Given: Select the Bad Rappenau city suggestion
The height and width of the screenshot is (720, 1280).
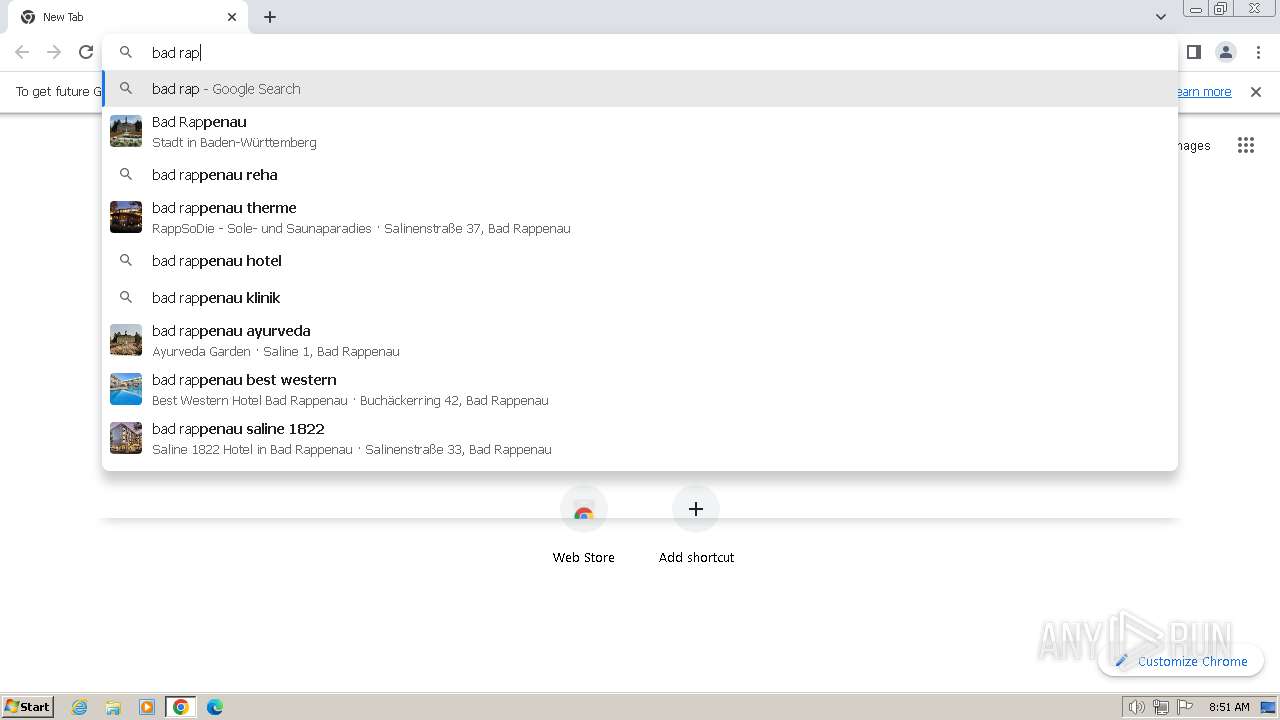Looking at the screenshot, I should click(x=640, y=132).
